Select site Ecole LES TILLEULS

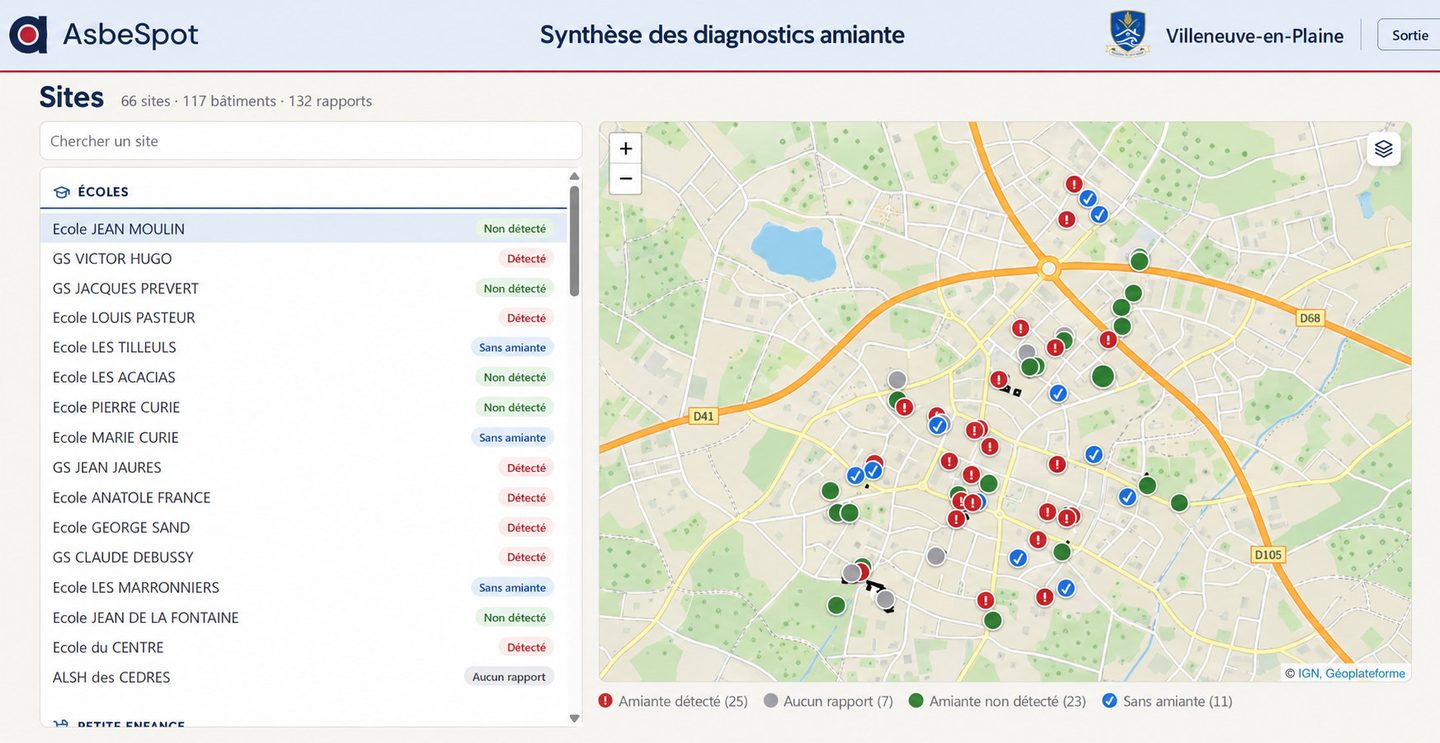(x=303, y=348)
